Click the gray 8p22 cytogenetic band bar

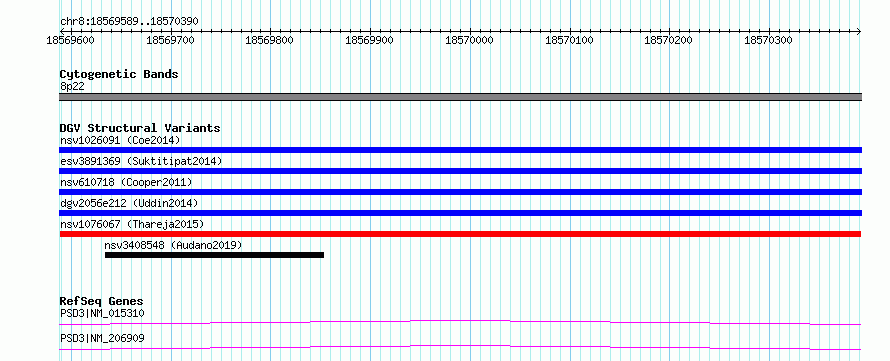(460, 97)
